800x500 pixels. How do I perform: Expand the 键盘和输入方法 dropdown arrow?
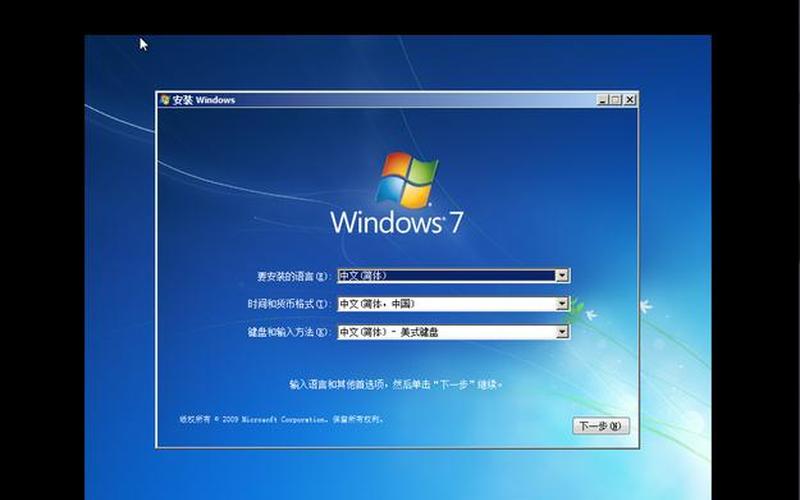[x=562, y=332]
